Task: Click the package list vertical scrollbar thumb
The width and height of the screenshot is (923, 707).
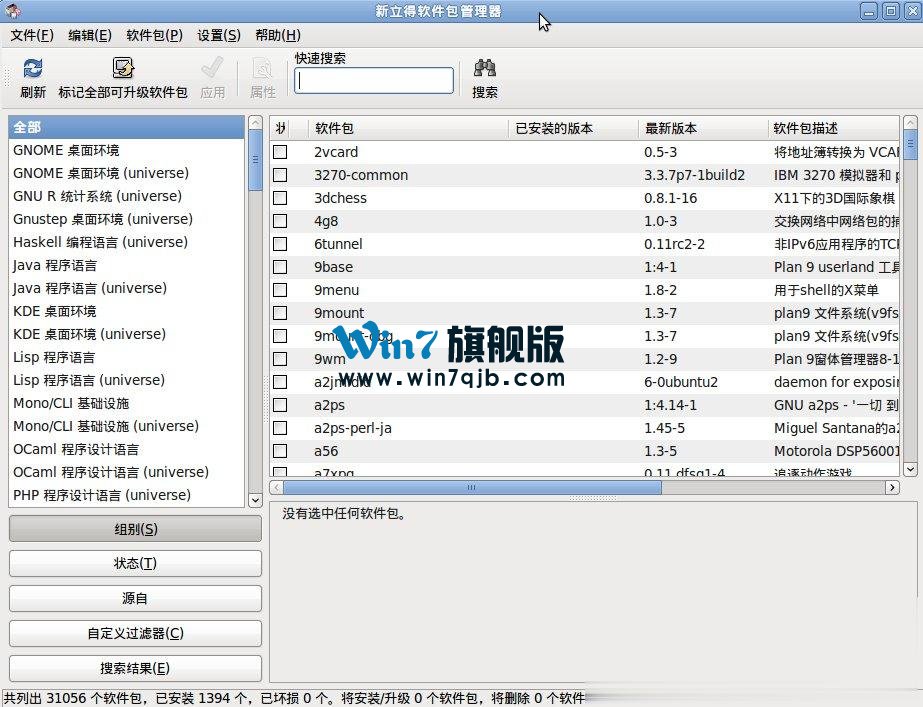Action: tap(910, 144)
